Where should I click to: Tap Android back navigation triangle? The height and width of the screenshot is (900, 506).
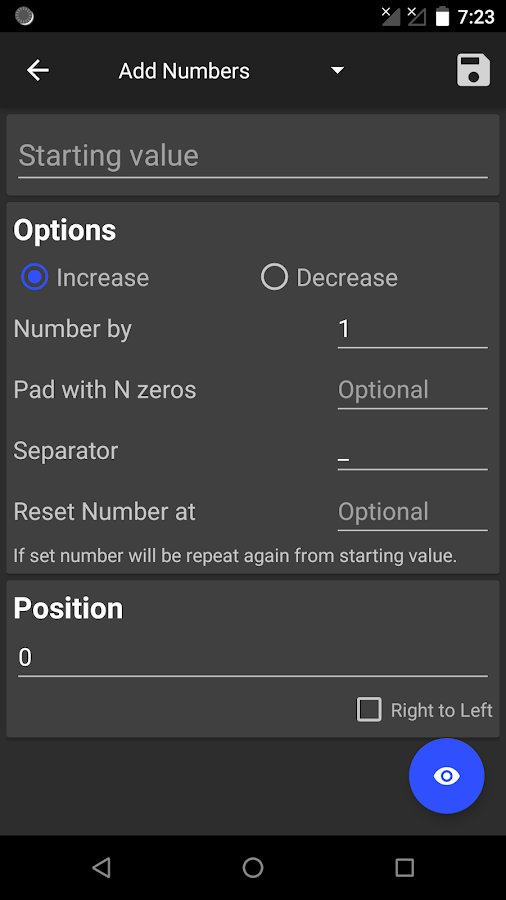tap(102, 867)
